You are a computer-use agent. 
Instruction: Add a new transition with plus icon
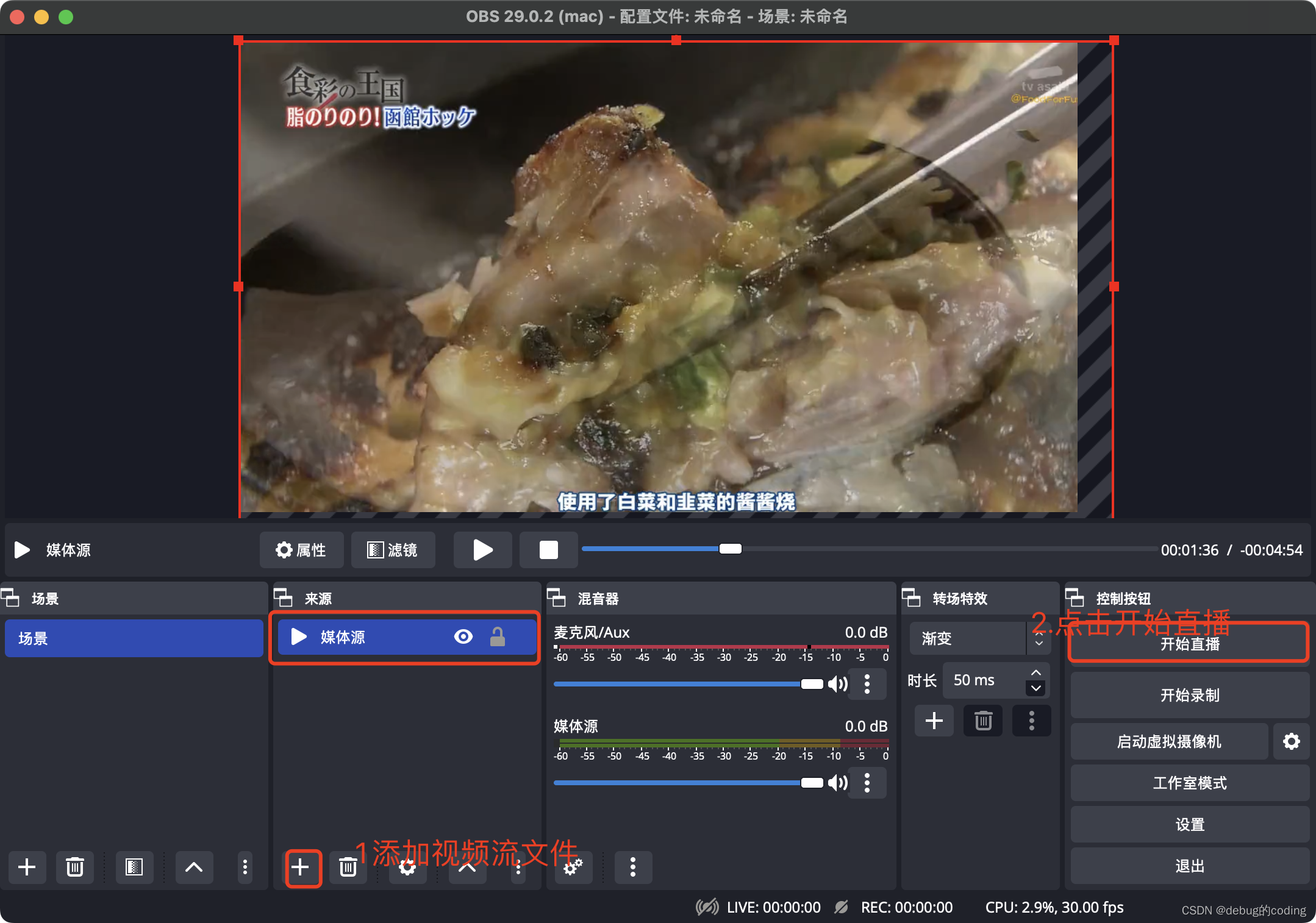click(x=934, y=721)
